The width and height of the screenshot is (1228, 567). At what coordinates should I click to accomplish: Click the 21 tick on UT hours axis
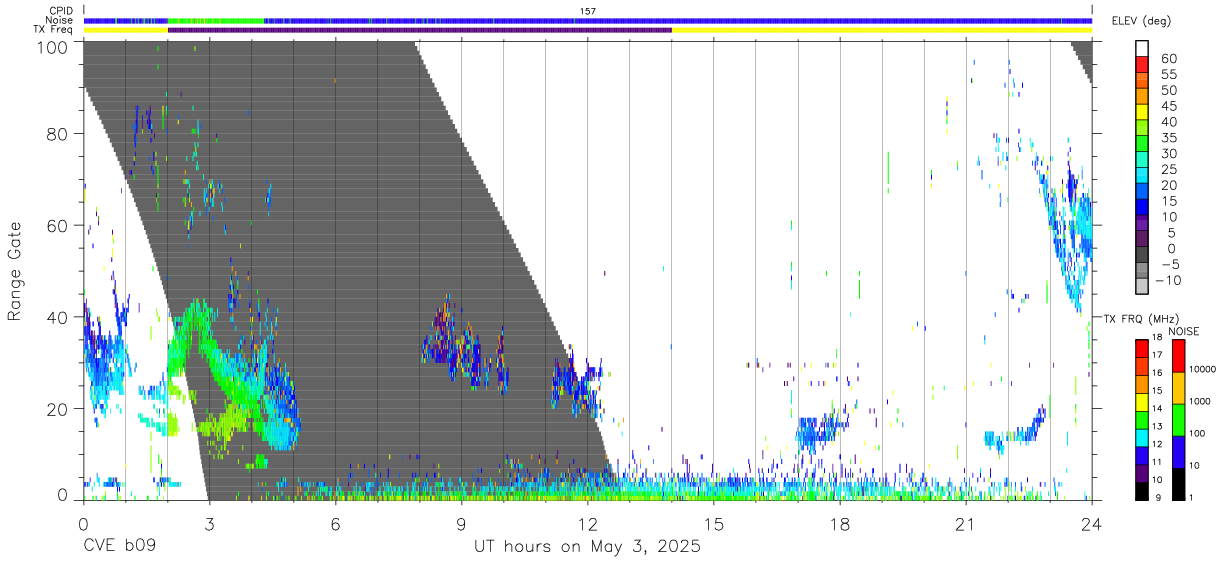[965, 524]
